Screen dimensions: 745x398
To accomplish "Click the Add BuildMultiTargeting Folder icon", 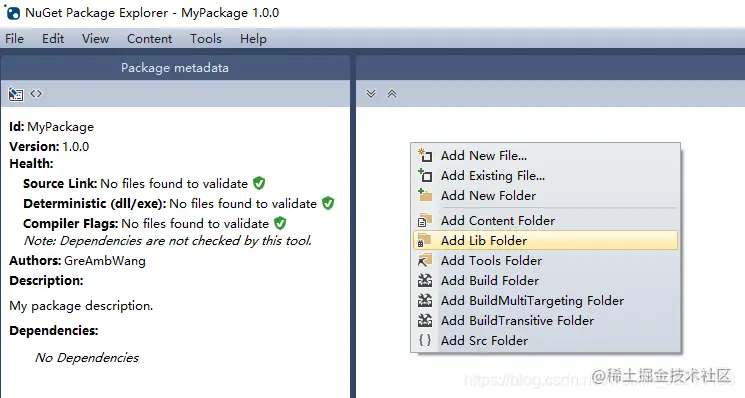I will tap(425, 300).
